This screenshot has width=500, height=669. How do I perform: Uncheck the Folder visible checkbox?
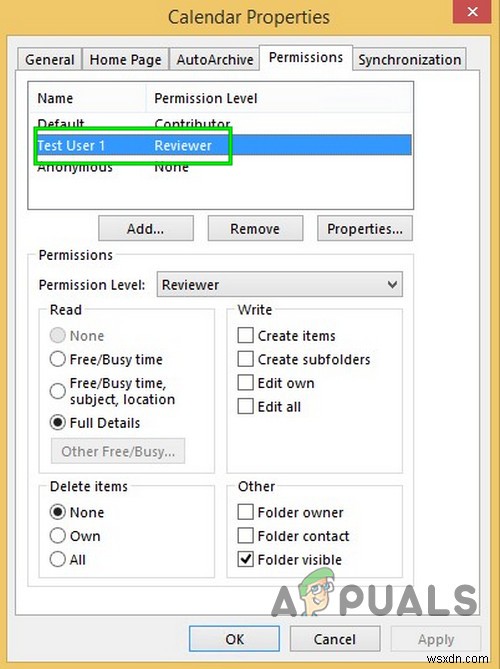245,559
